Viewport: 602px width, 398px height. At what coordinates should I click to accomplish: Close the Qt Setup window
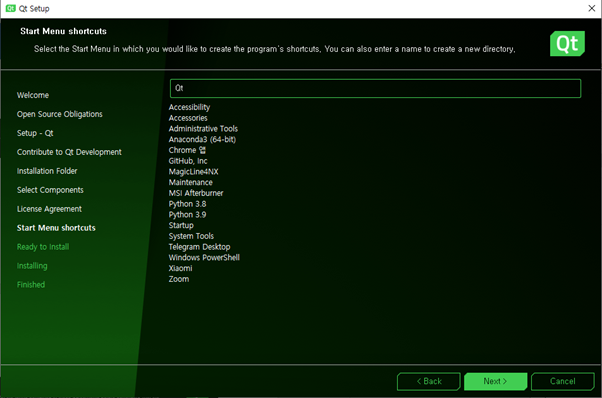point(592,8)
